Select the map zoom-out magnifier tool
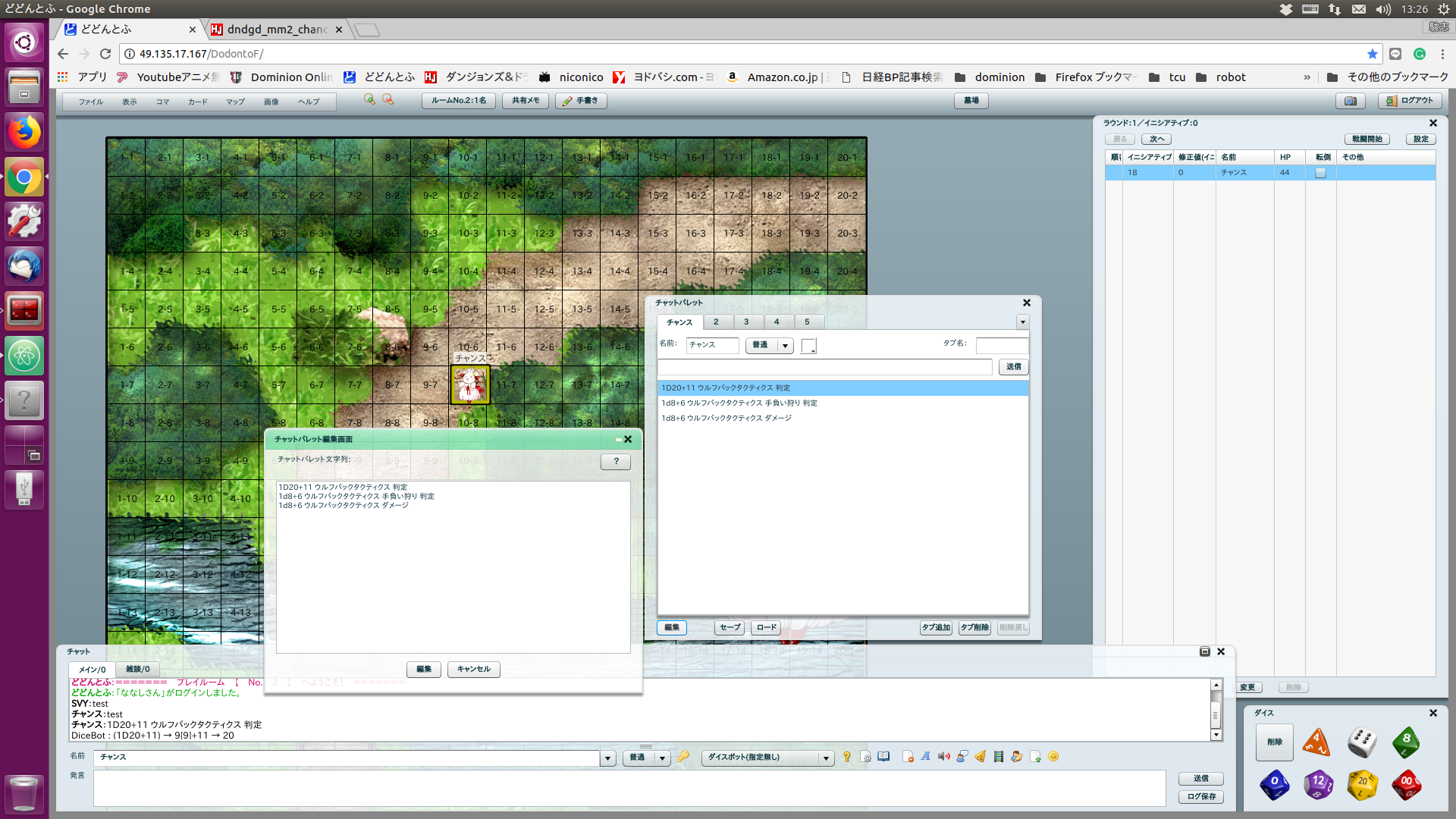Image resolution: width=1456 pixels, height=819 pixels. pyautogui.click(x=388, y=99)
